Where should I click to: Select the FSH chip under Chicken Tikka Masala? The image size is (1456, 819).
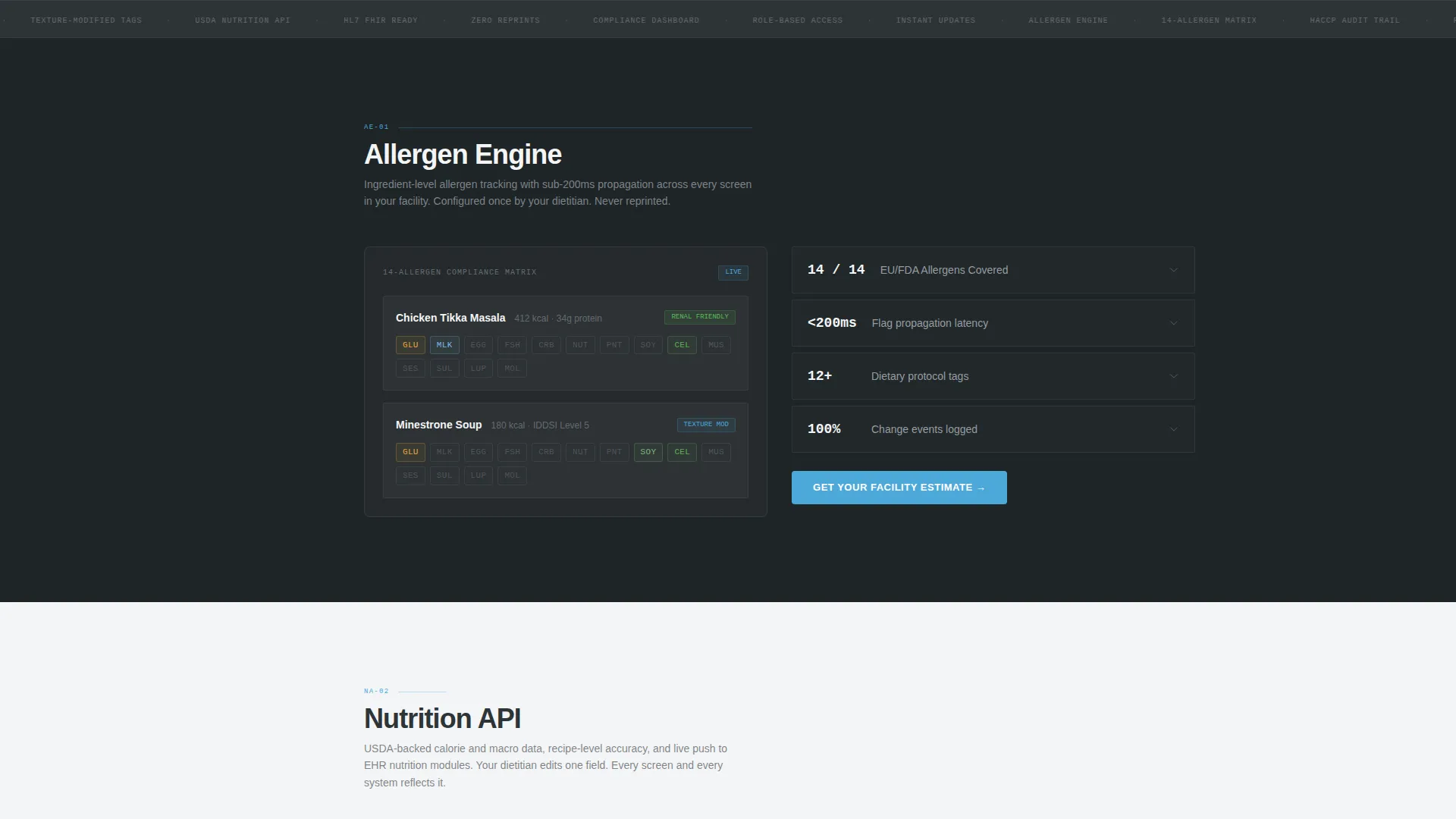coord(513,345)
